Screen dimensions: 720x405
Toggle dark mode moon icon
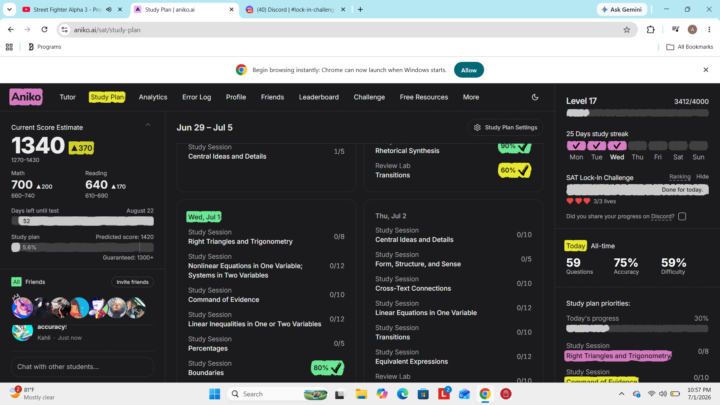click(x=535, y=97)
